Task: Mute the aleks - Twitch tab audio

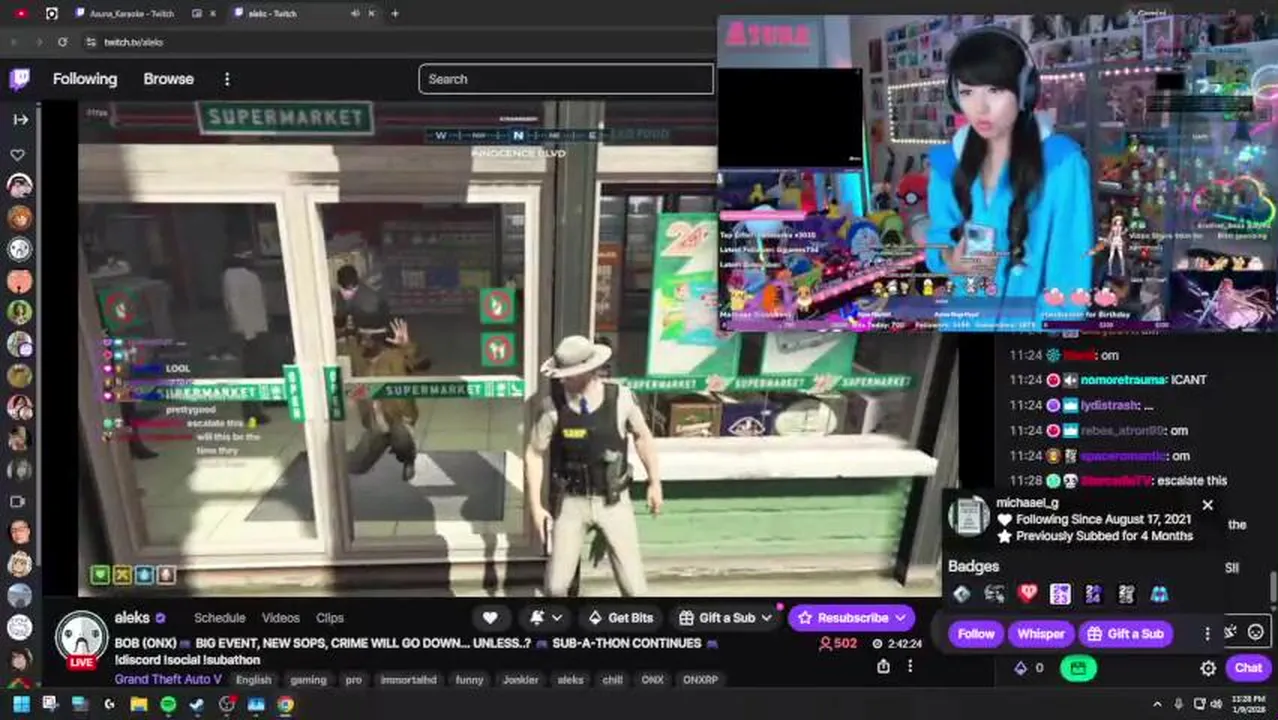Action: [x=355, y=13]
